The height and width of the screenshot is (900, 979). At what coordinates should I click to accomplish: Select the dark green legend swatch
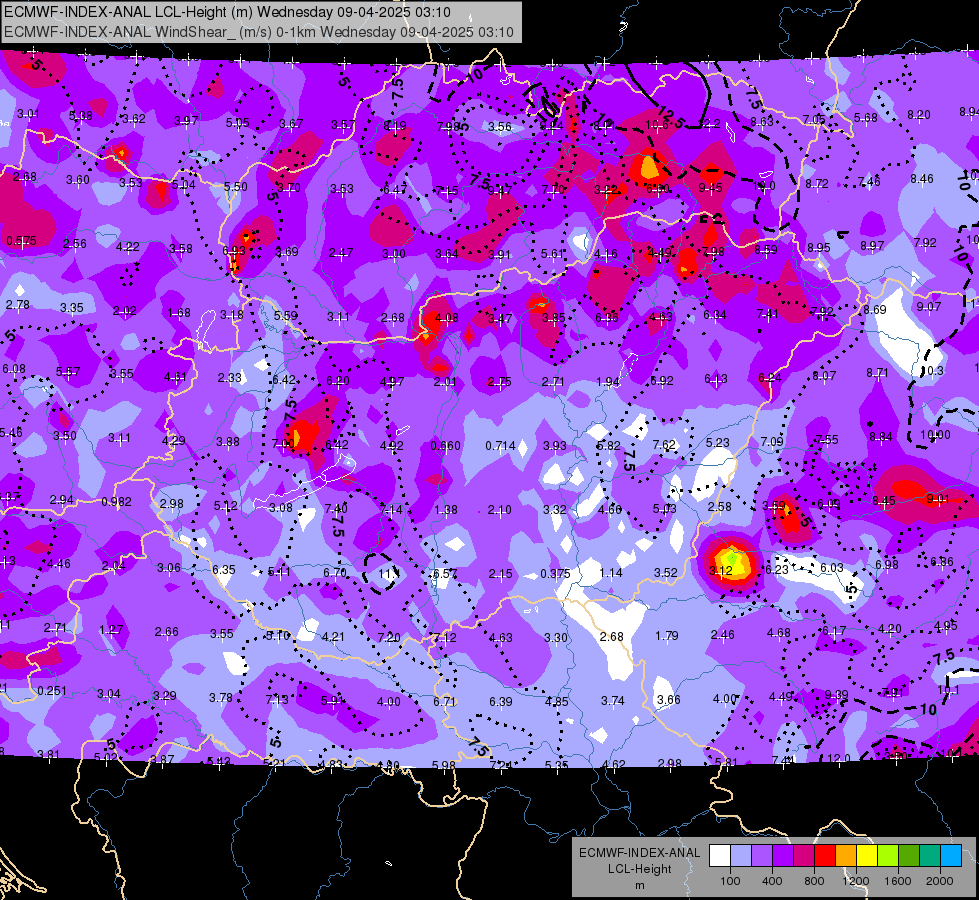click(909, 855)
